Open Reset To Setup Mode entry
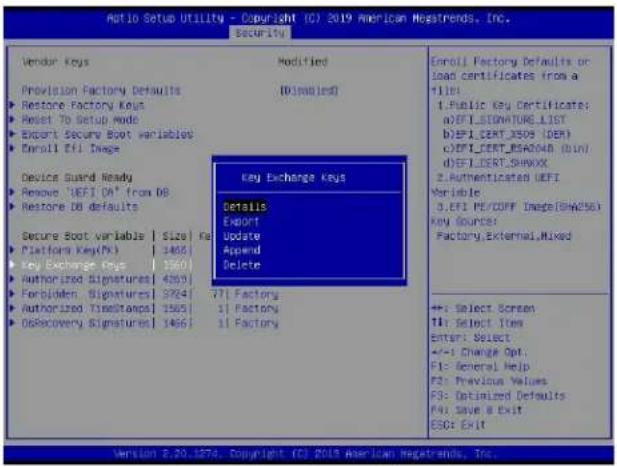Image resolution: width=617 pixels, height=467 pixels. [x=80, y=120]
